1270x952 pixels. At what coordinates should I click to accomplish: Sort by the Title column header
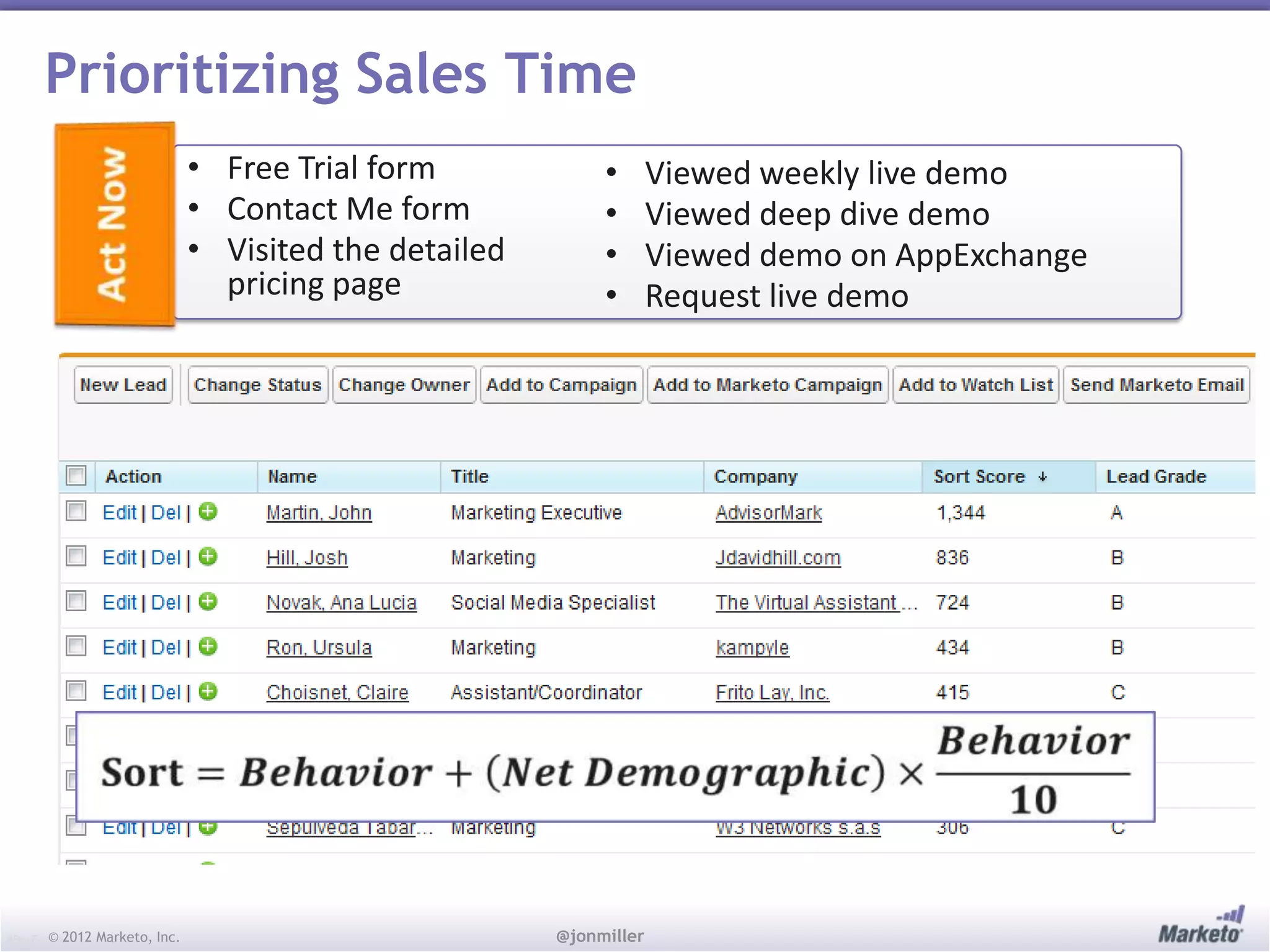469,477
